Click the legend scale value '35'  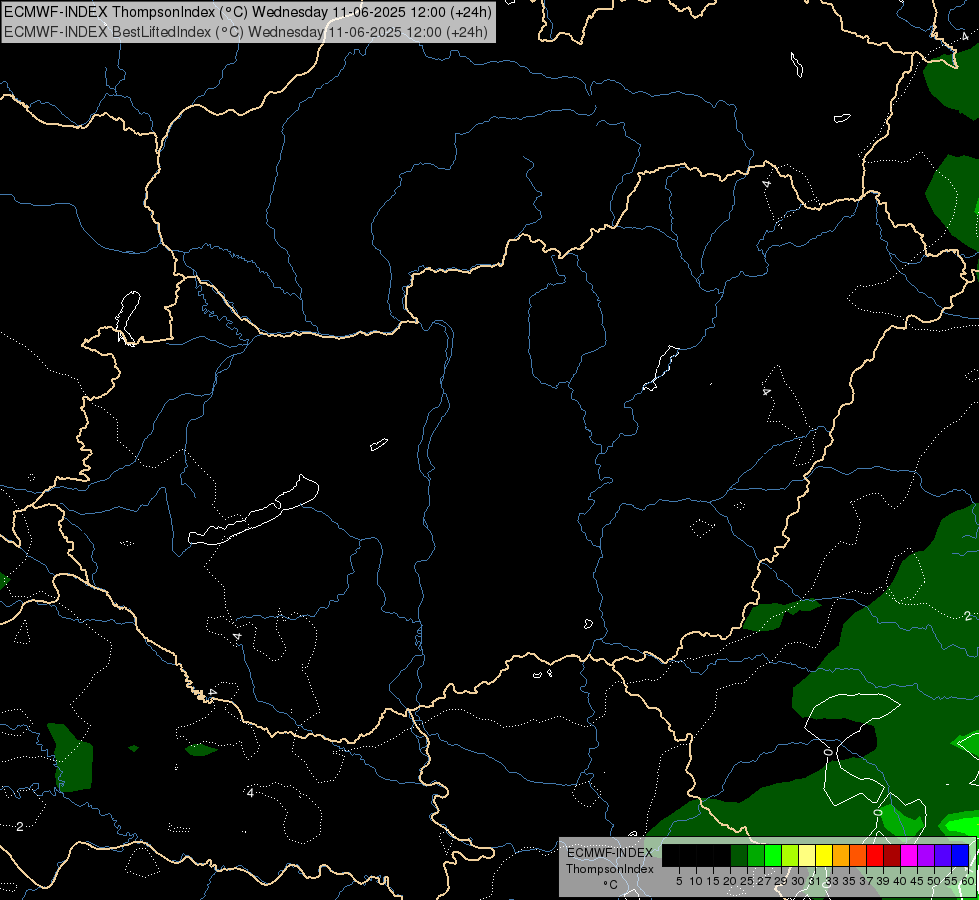click(x=849, y=881)
